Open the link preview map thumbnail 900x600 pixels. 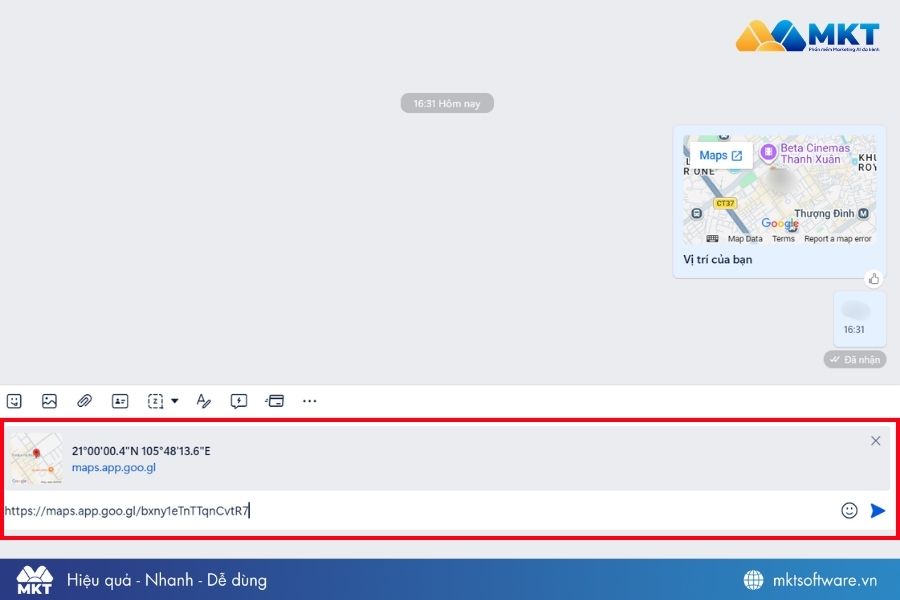(x=36, y=459)
